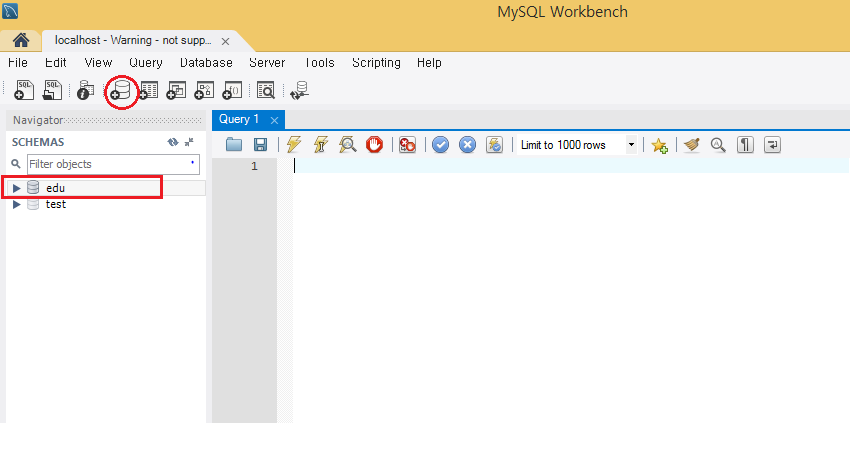Expand the test schema
The height and width of the screenshot is (460, 850).
point(16,204)
